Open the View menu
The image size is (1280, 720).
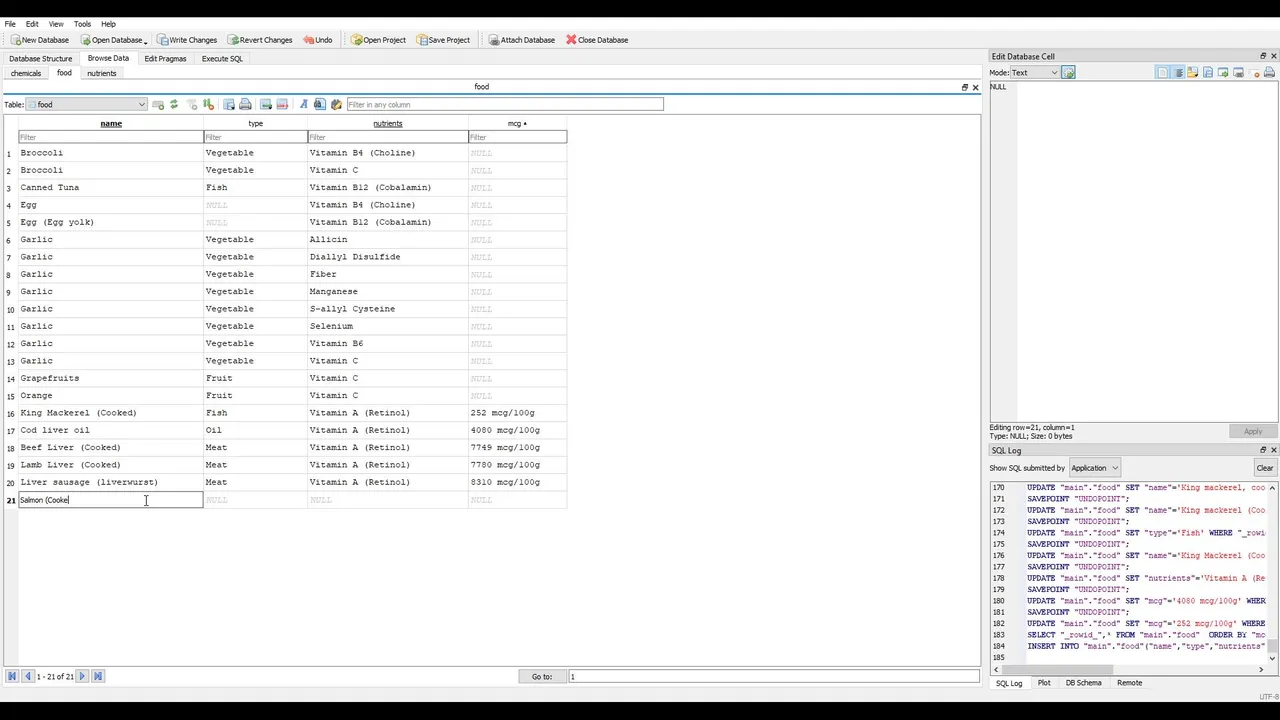point(56,24)
